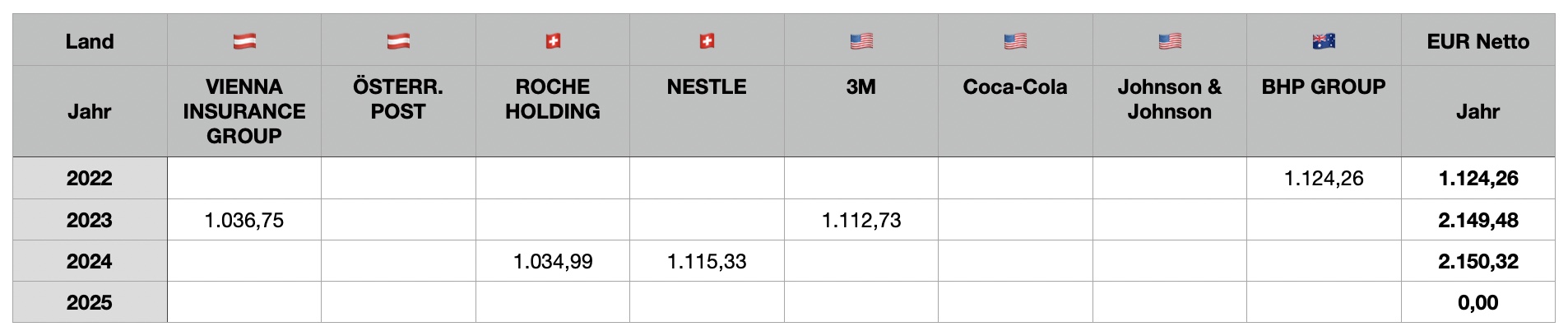1568x336 pixels.
Task: Select the 2024 total 2.150,32
Action: [1478, 261]
